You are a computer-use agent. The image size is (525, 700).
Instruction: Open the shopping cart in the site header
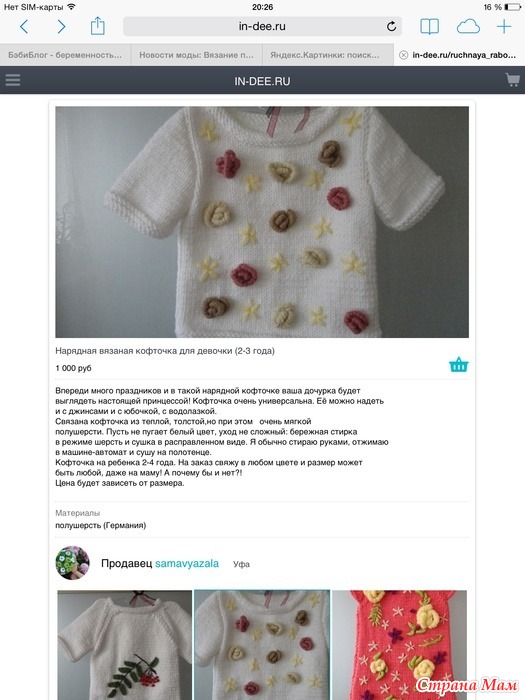[512, 80]
